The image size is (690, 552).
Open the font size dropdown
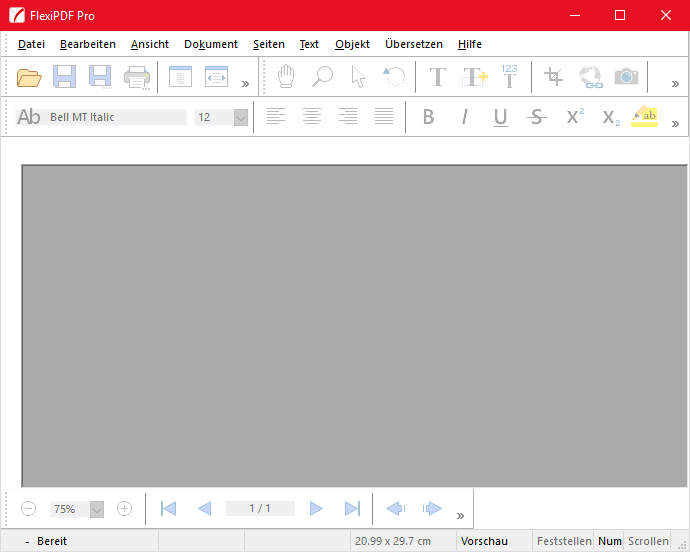(x=240, y=117)
